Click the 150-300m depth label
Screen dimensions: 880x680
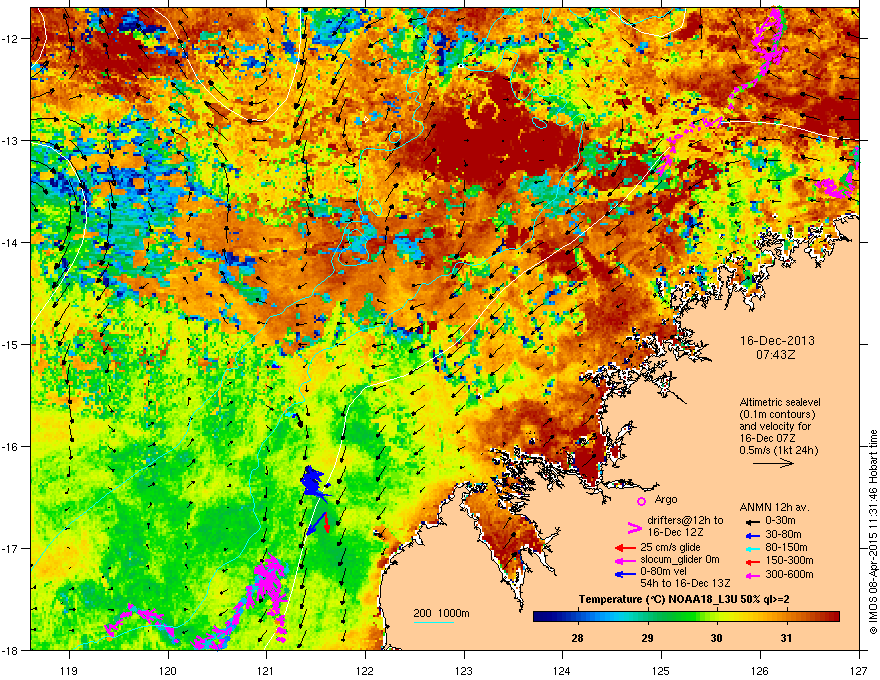[789, 560]
